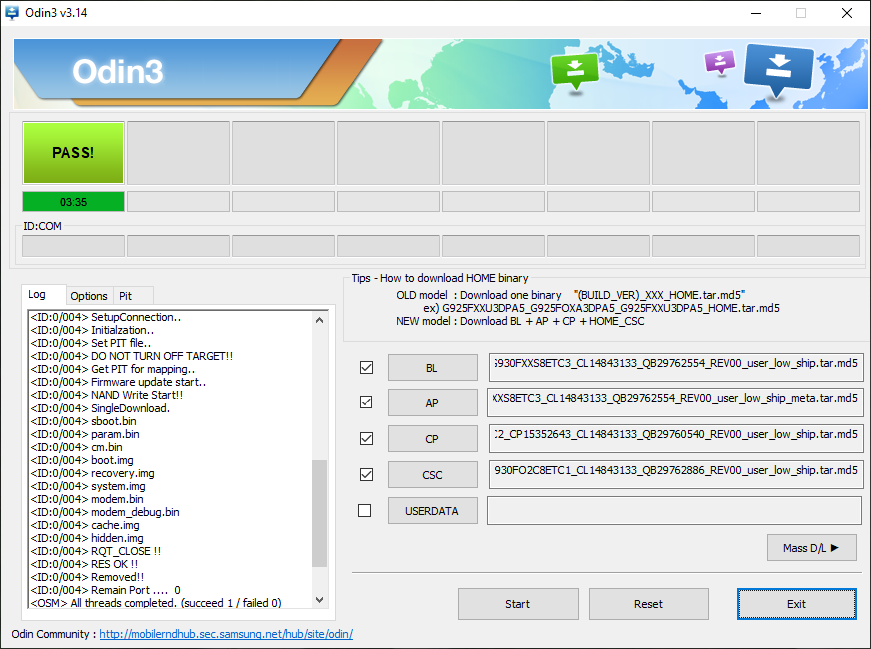
Task: Click the green download icon in banner
Action: tap(574, 70)
